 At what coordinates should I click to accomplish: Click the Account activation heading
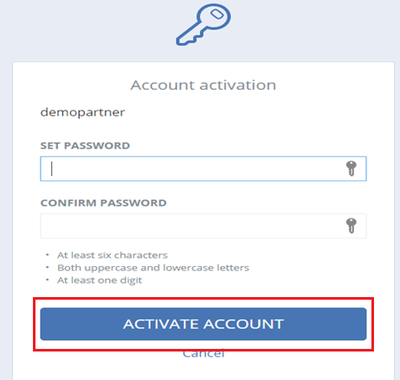coord(203,85)
